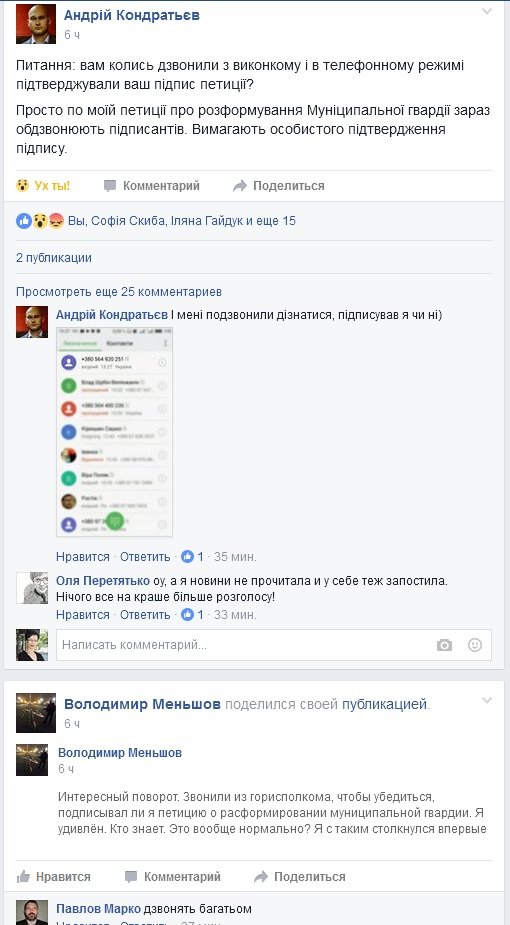Click into 'Написать комментарий...' field

click(274, 645)
